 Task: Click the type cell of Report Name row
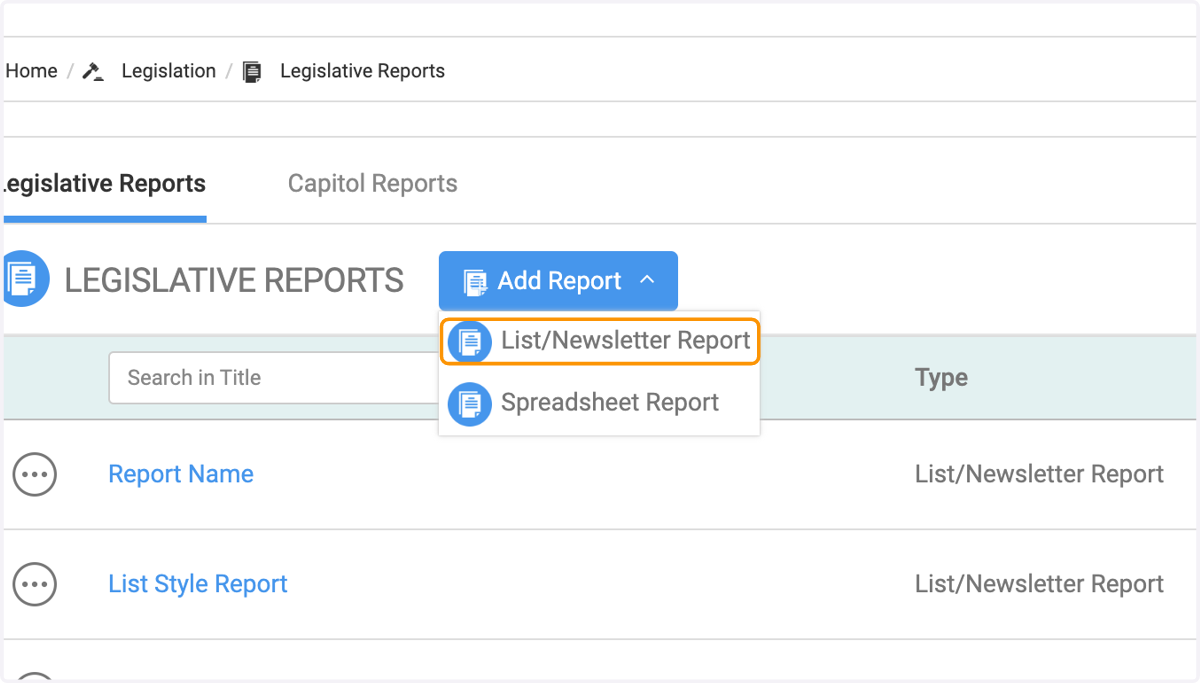click(x=1039, y=474)
